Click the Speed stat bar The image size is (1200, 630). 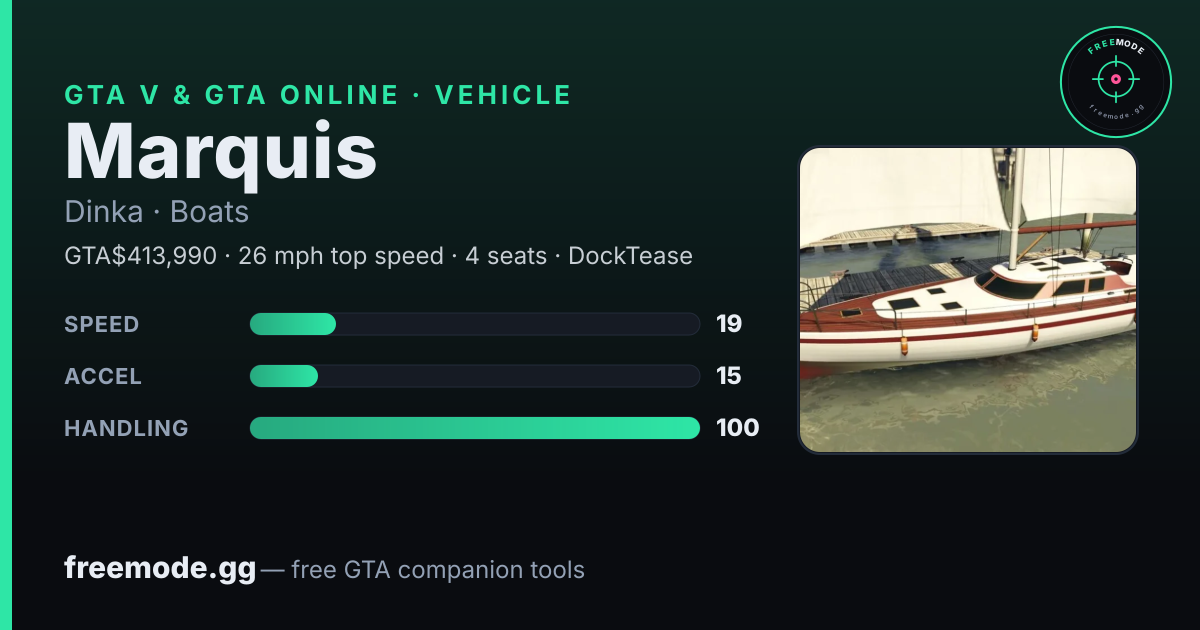[474, 324]
